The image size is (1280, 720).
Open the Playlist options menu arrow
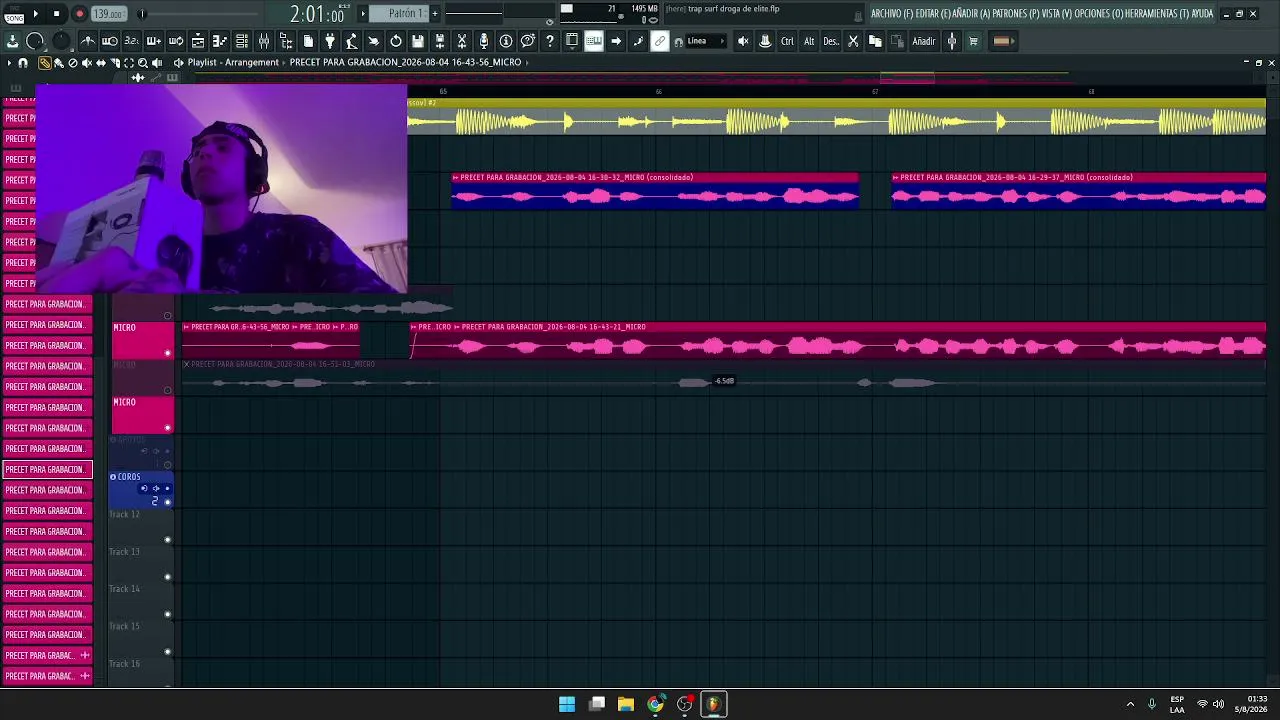click(9, 62)
